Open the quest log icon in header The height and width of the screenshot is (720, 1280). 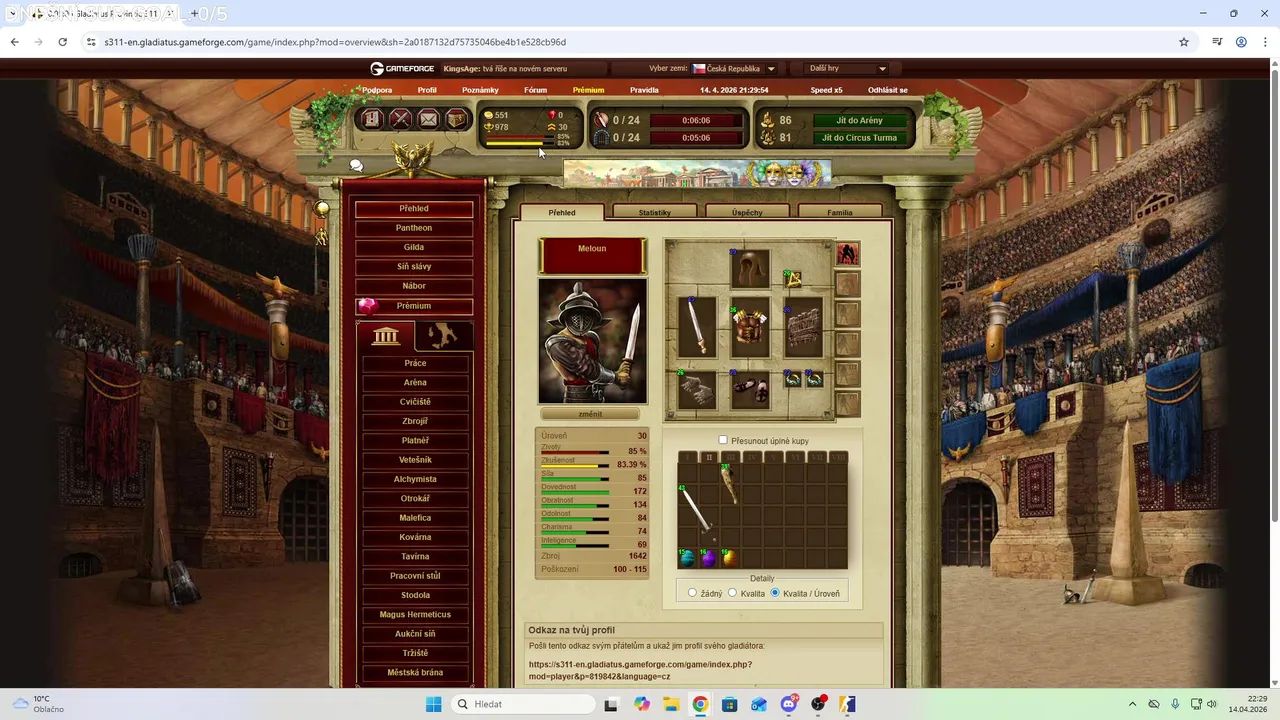tap(371, 119)
